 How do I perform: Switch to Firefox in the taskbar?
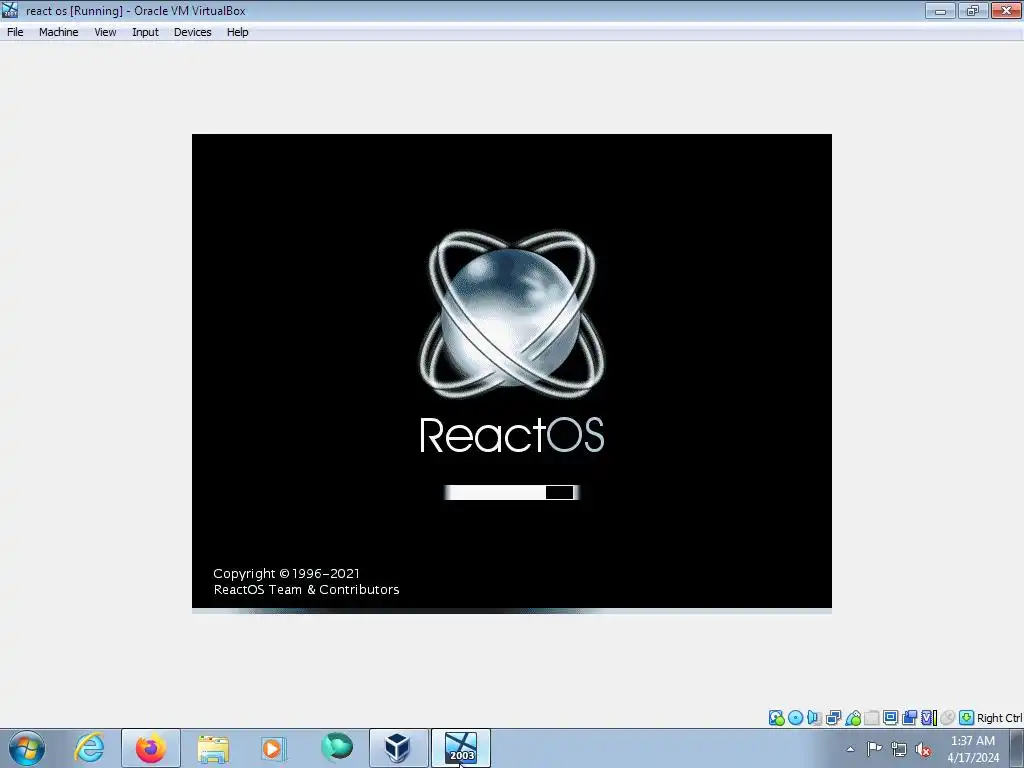point(151,748)
